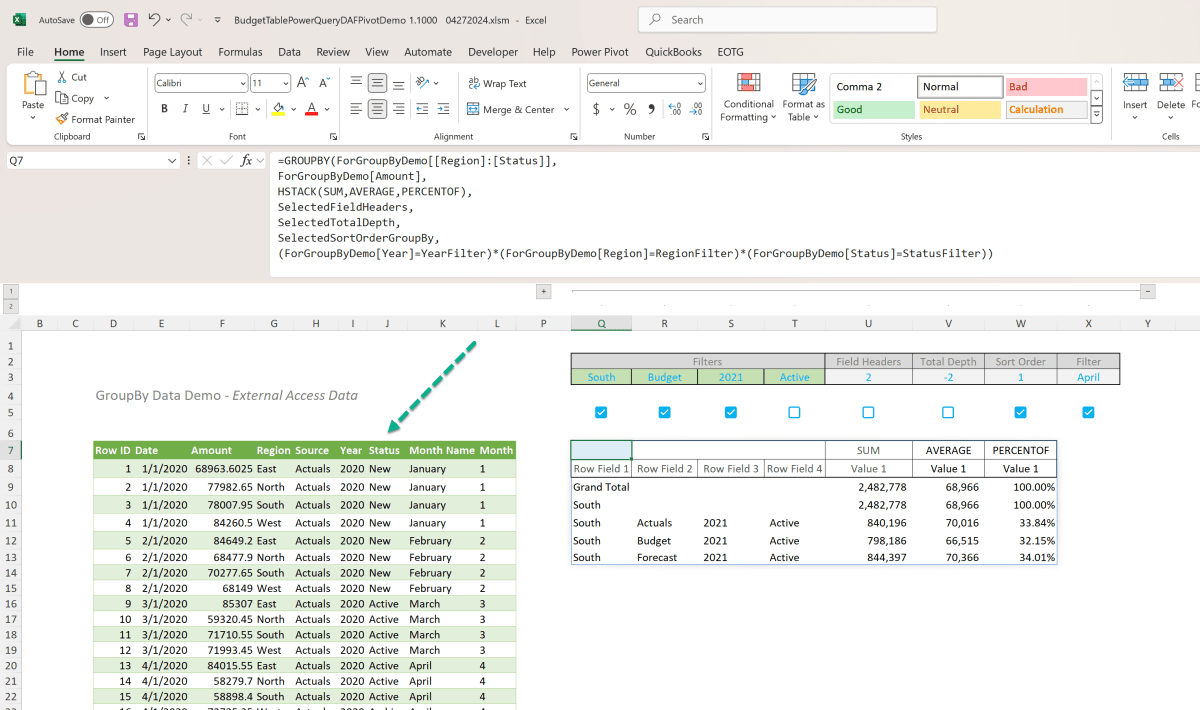Open the Developer ribbon tab
This screenshot has height=710, width=1200.
[493, 52]
